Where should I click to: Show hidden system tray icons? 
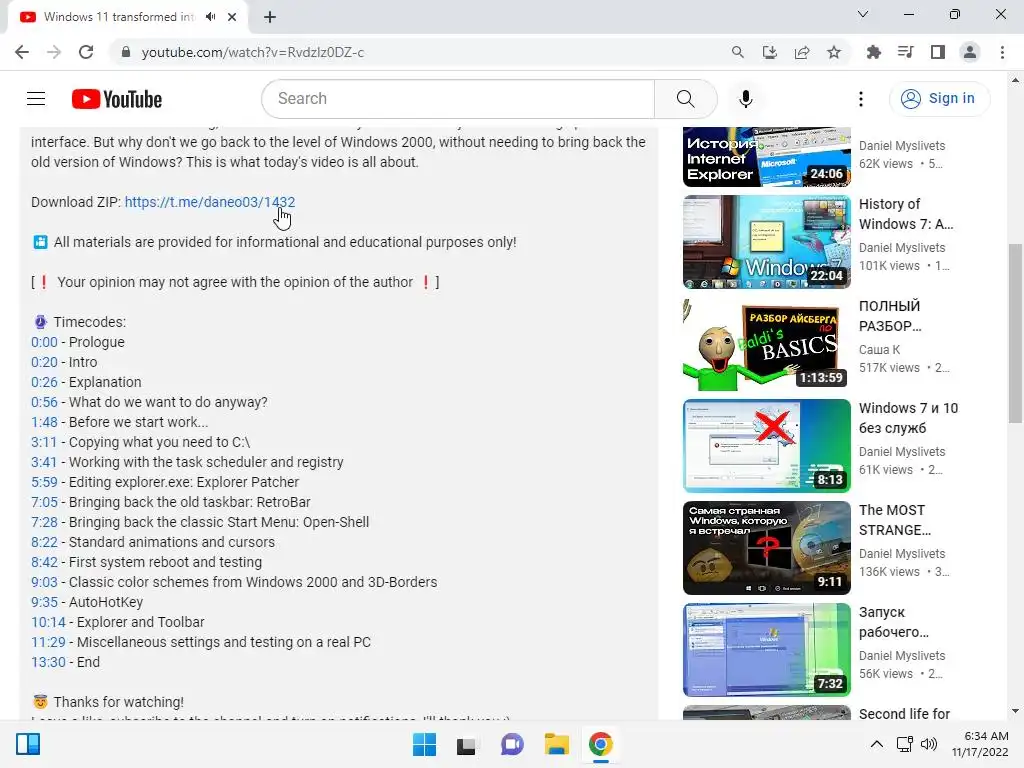click(877, 744)
